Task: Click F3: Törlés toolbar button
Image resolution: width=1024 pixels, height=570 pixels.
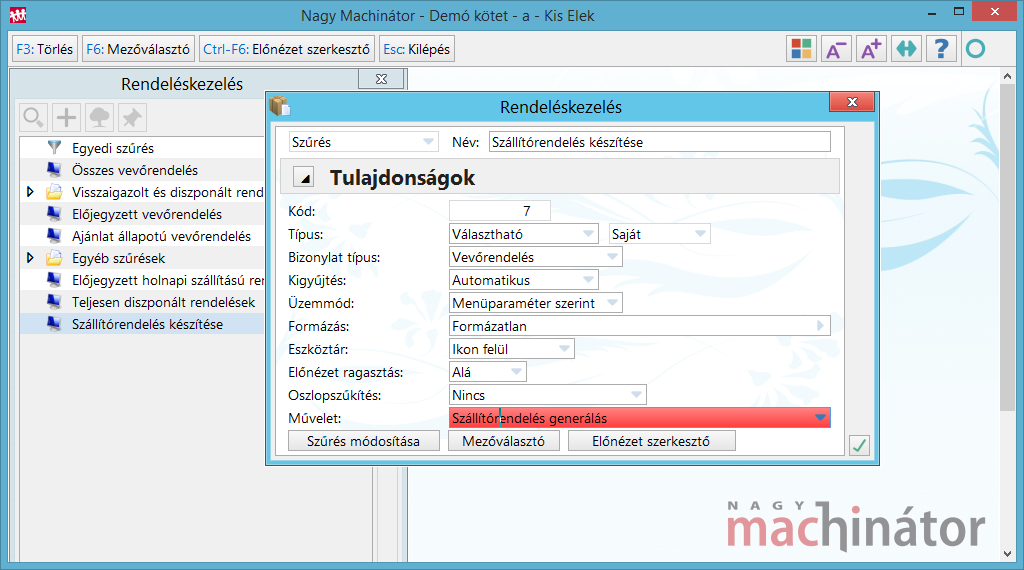Action: 44,49
